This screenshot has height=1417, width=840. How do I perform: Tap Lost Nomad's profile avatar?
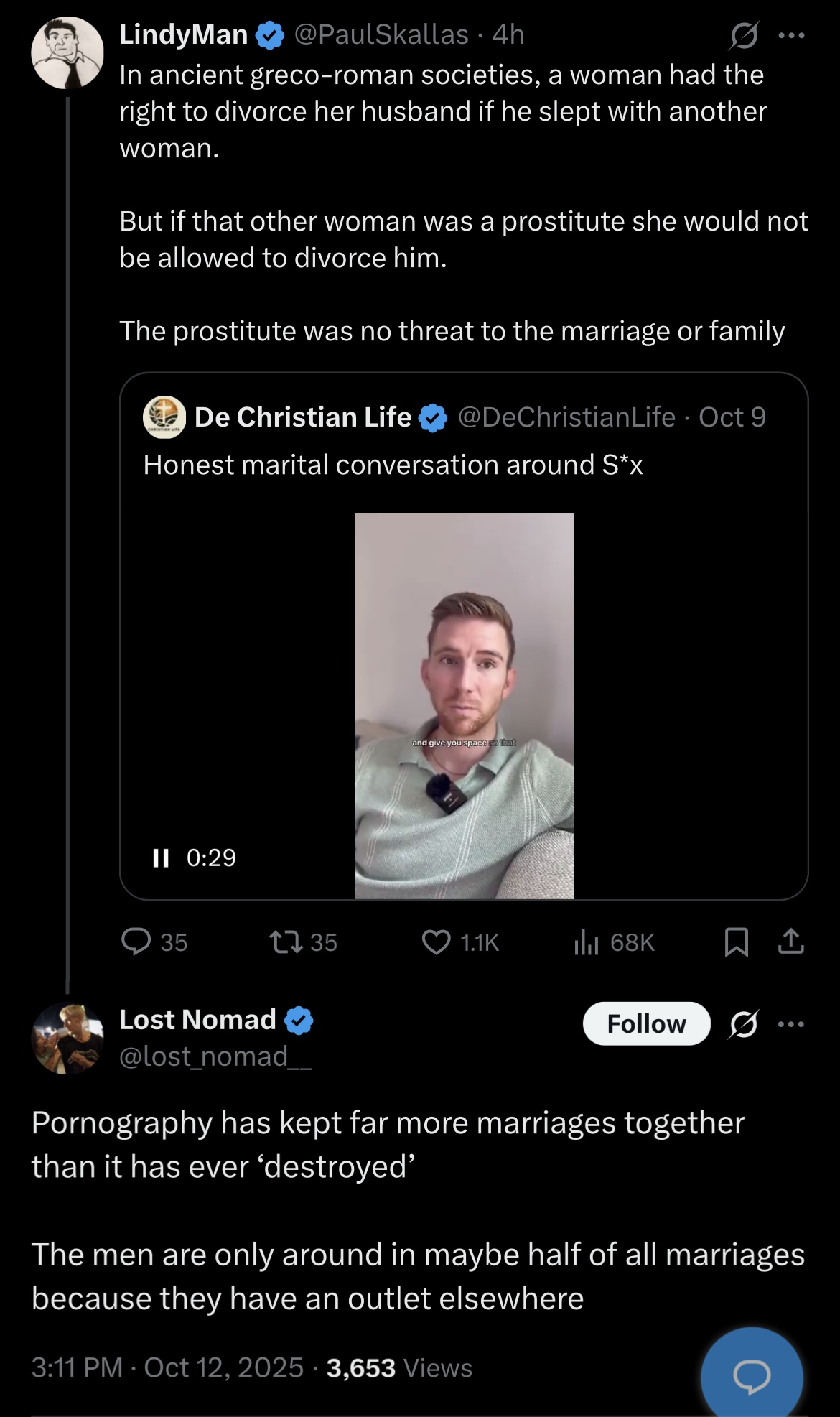pyautogui.click(x=67, y=1038)
